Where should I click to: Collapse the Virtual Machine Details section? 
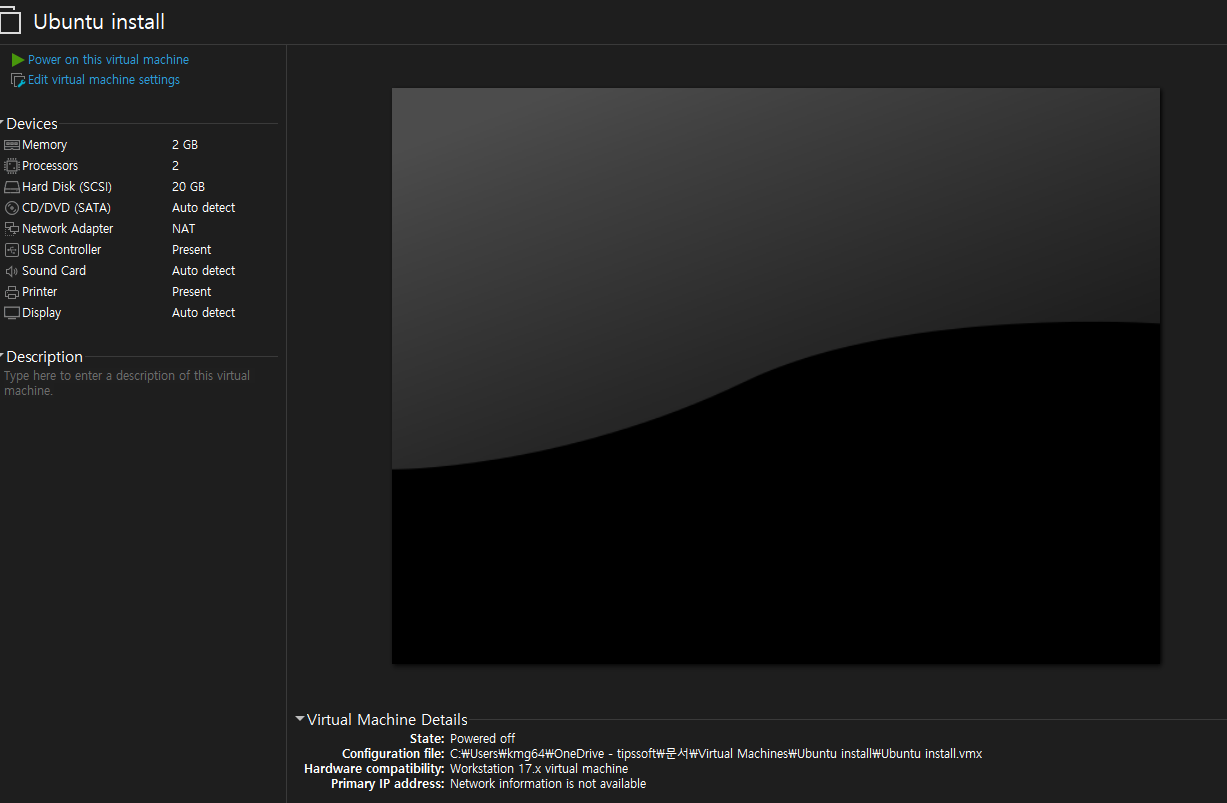pos(300,719)
